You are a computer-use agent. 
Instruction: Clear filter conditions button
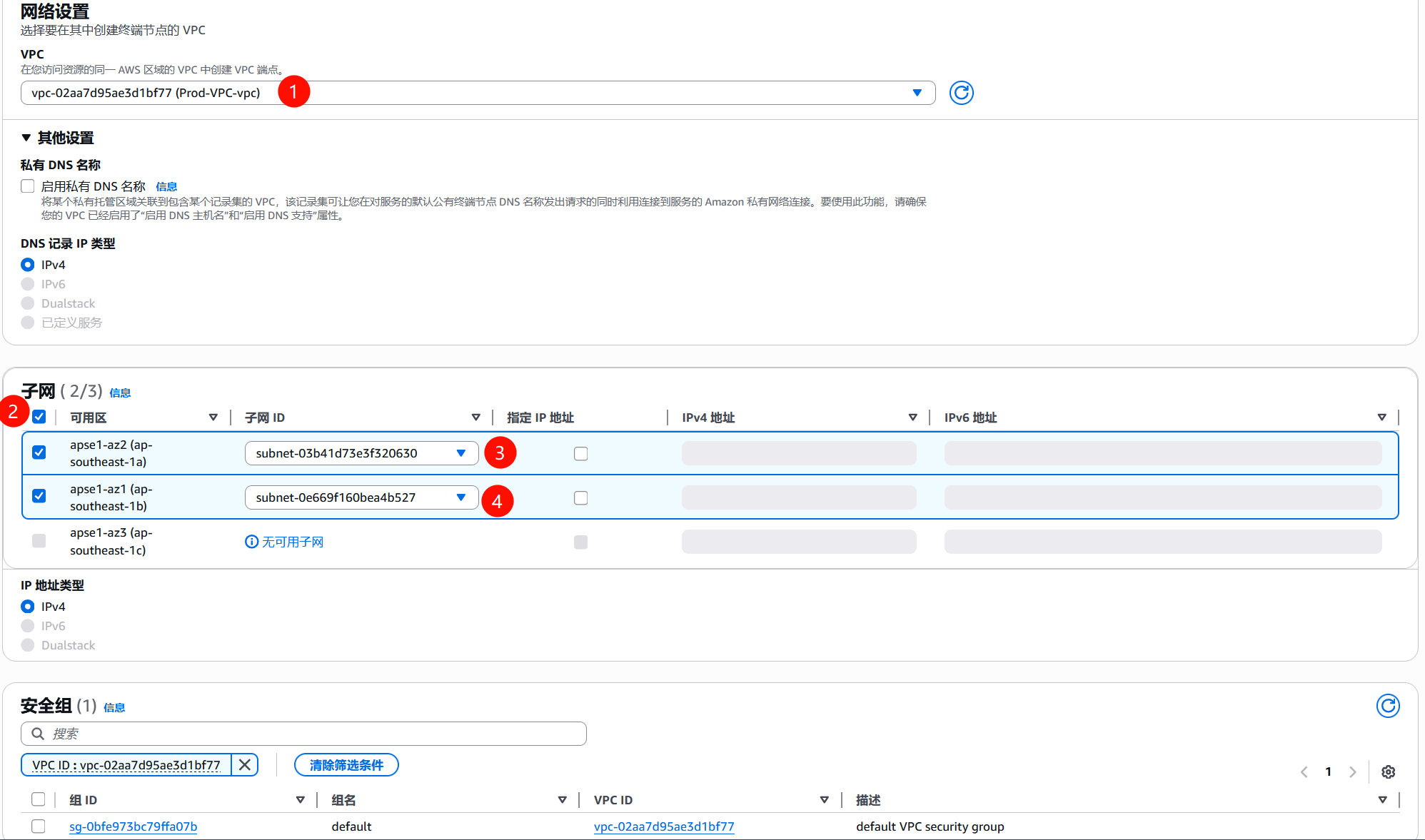coord(346,765)
